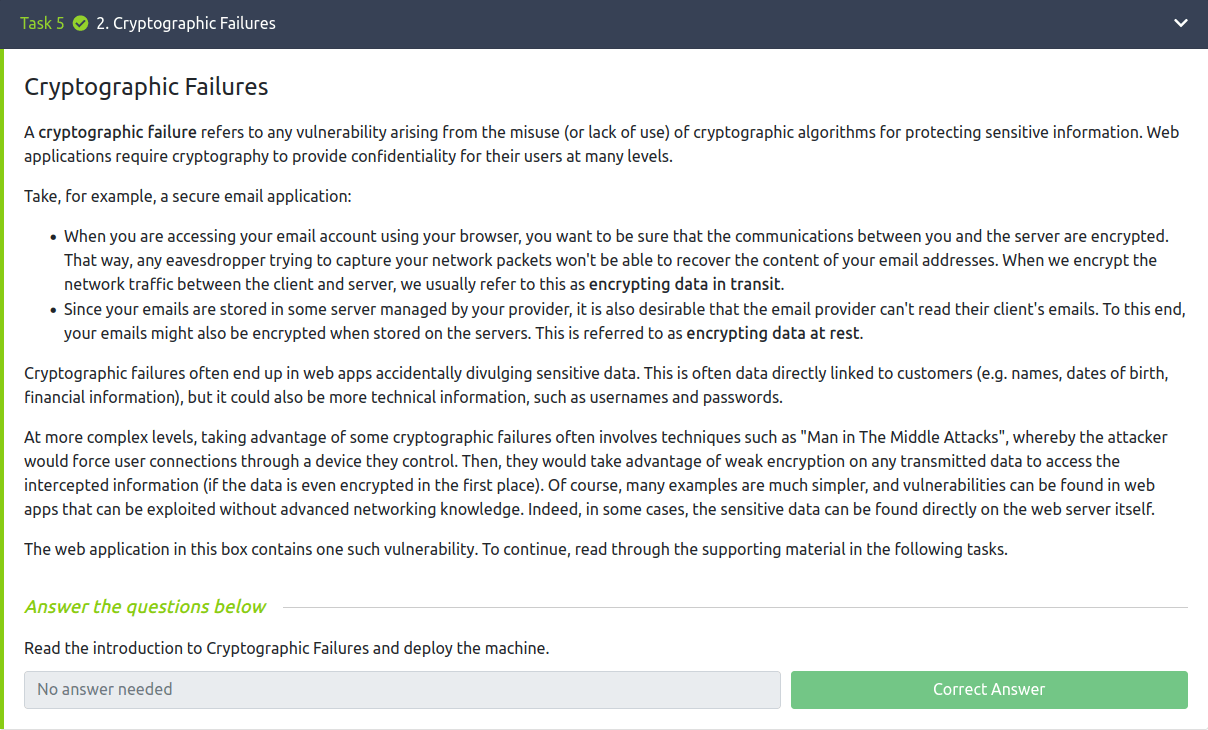Collapse the task using the header chevron

(x=1181, y=23)
